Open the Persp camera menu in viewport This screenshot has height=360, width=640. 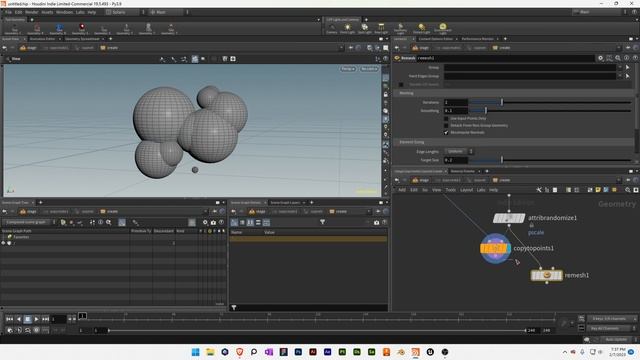click(x=348, y=69)
